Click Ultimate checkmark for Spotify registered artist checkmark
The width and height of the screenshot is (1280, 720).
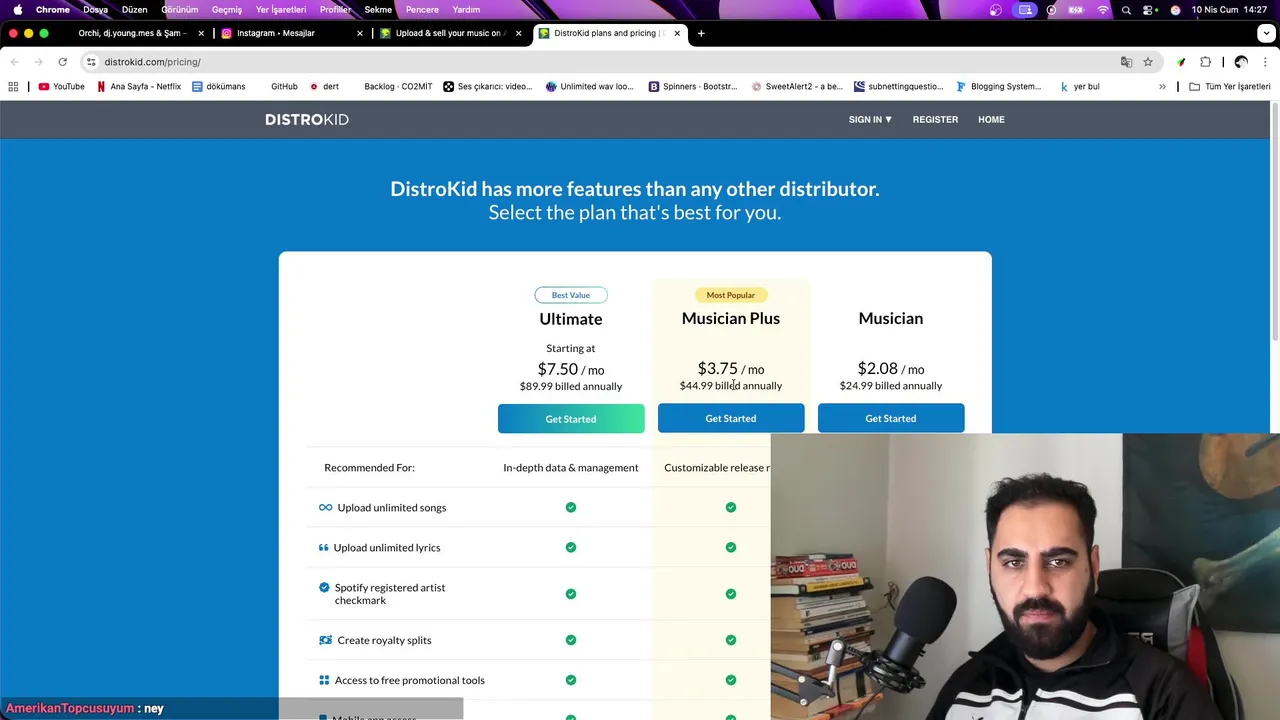pos(571,594)
